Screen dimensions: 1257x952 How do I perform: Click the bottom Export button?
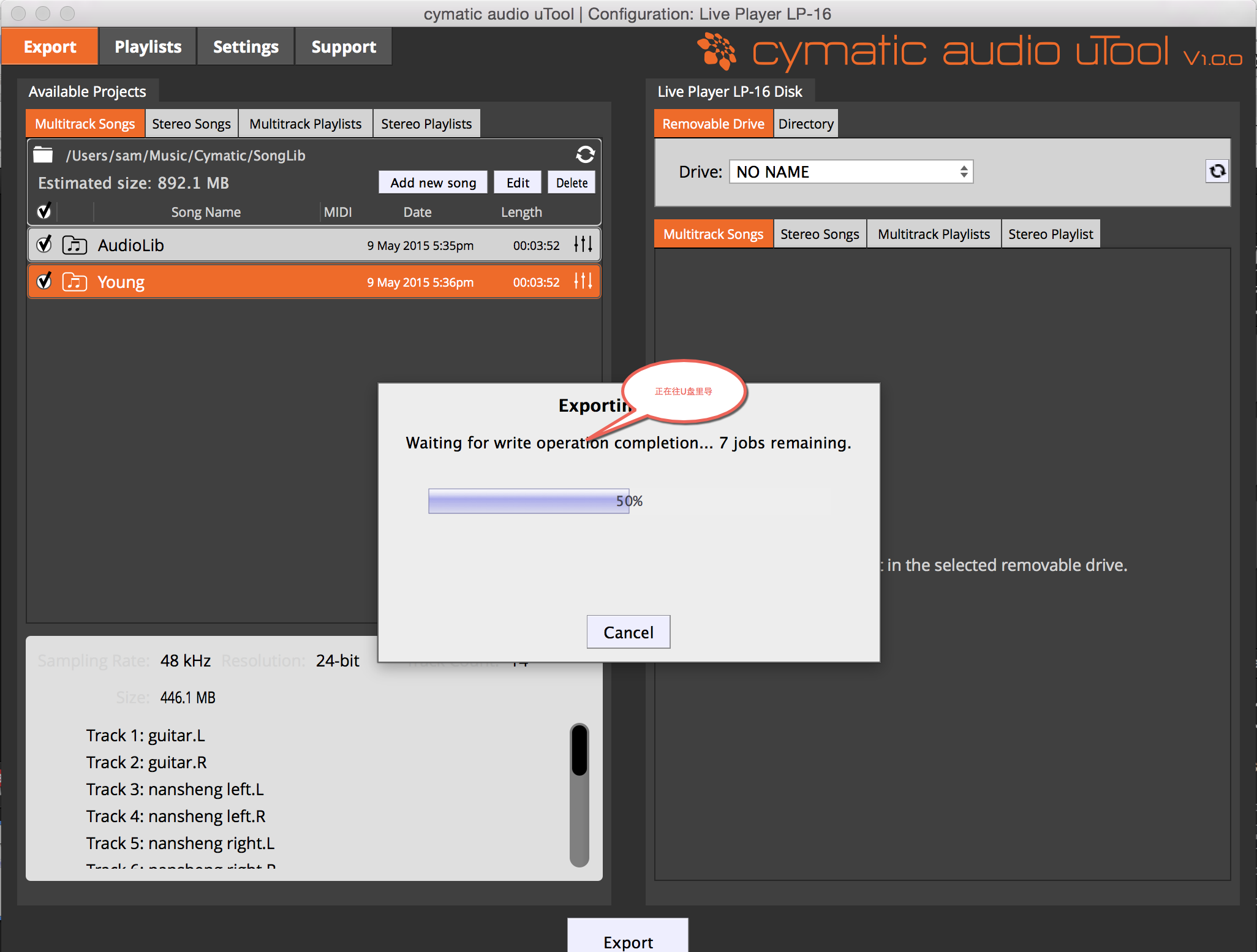[x=628, y=935]
